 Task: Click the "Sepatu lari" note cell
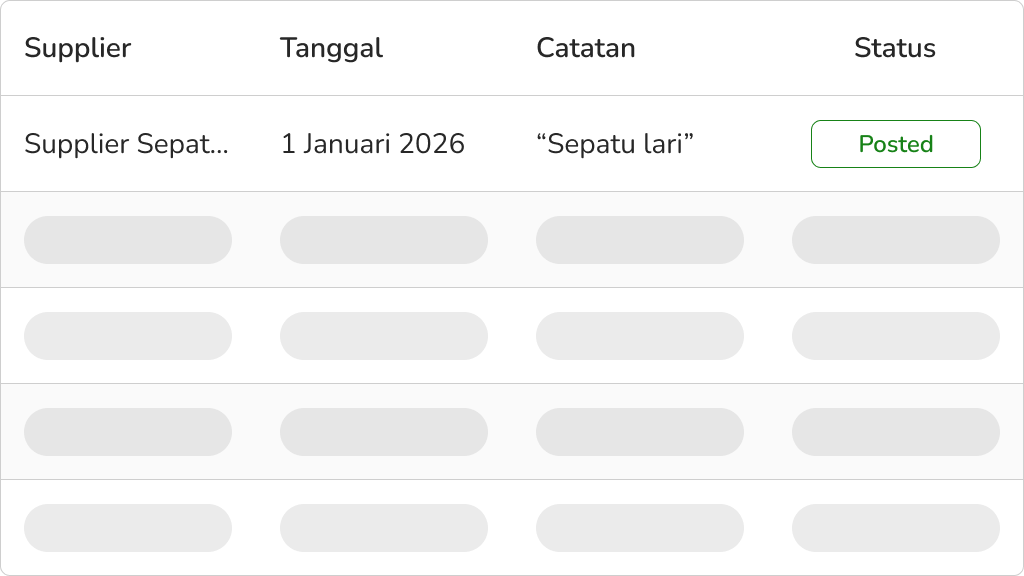pos(615,144)
